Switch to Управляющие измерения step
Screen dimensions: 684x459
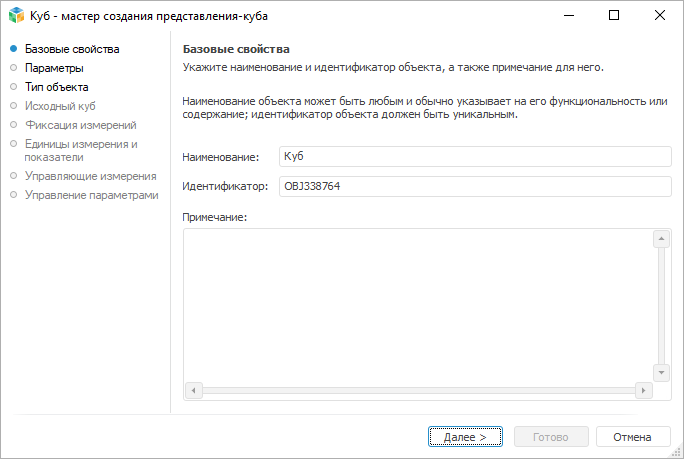click(90, 176)
